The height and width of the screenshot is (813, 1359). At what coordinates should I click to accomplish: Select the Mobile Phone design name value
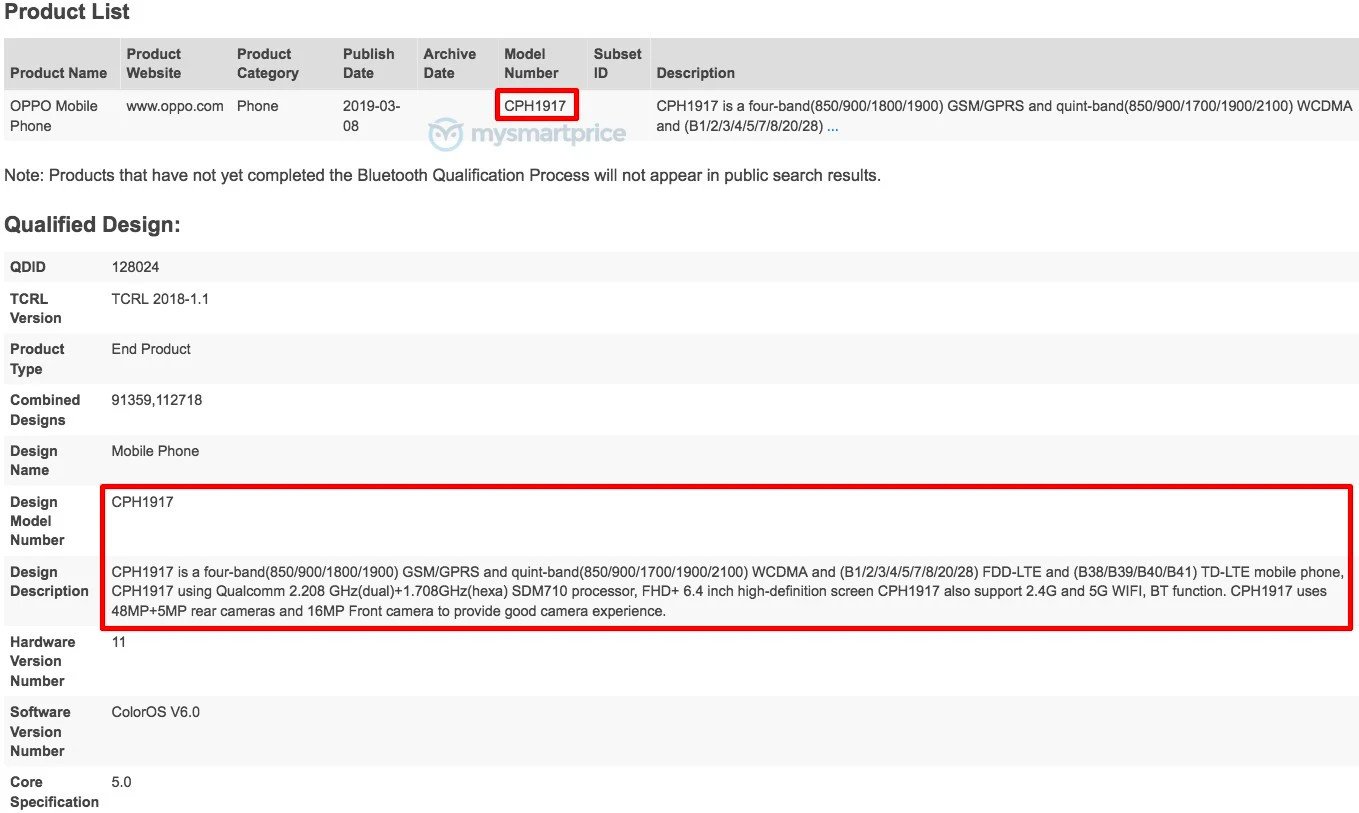coord(155,451)
